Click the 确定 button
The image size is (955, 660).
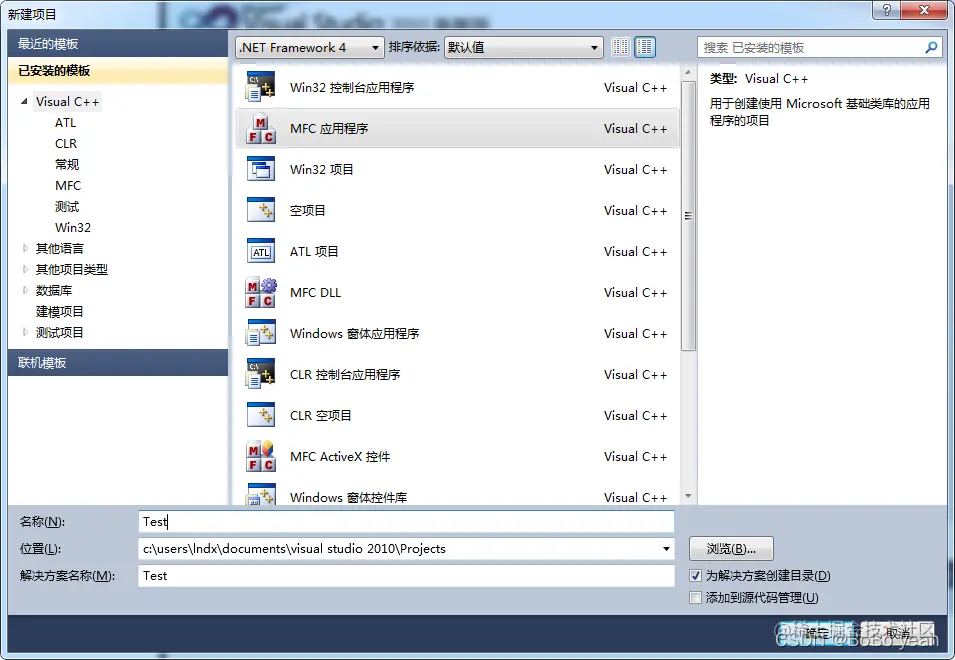tap(817, 634)
